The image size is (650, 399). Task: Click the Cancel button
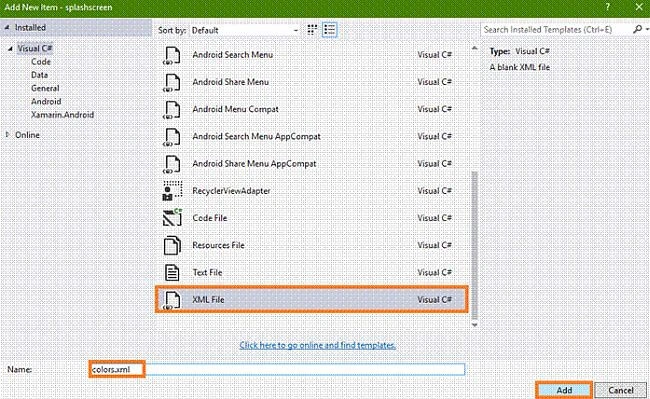coord(621,390)
